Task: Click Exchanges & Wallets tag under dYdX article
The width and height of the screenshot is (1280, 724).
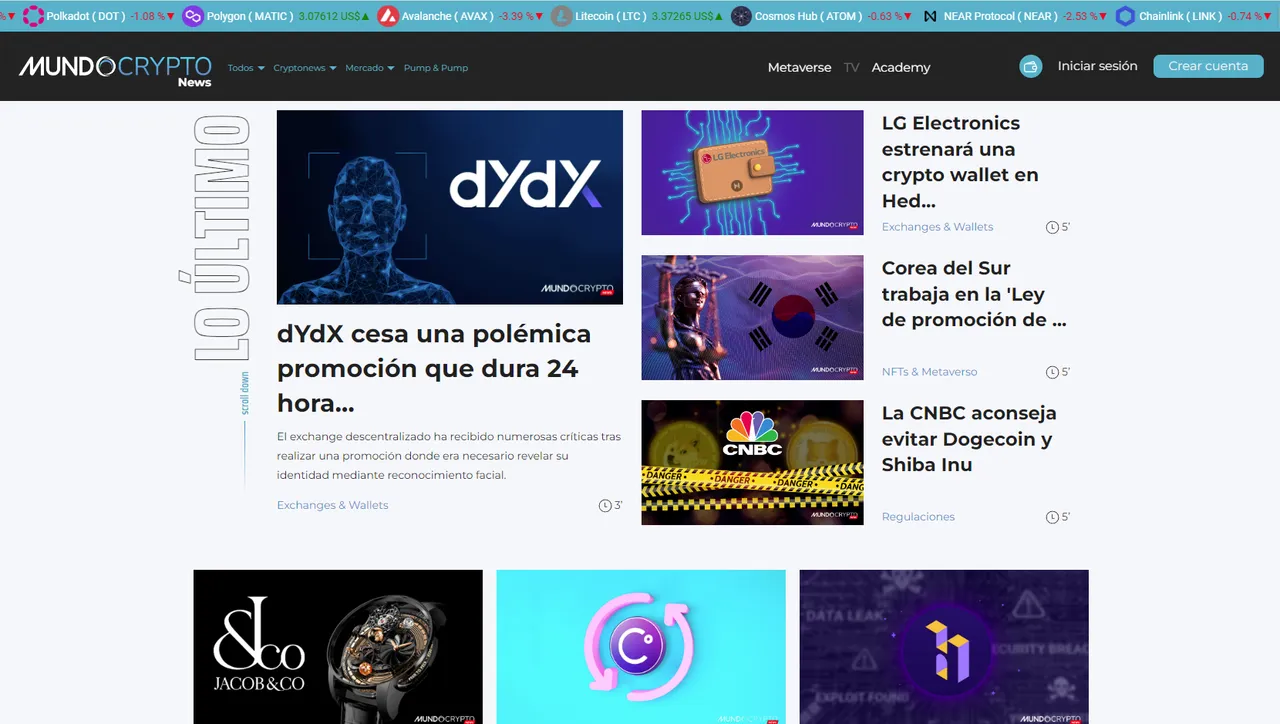Action: [332, 505]
